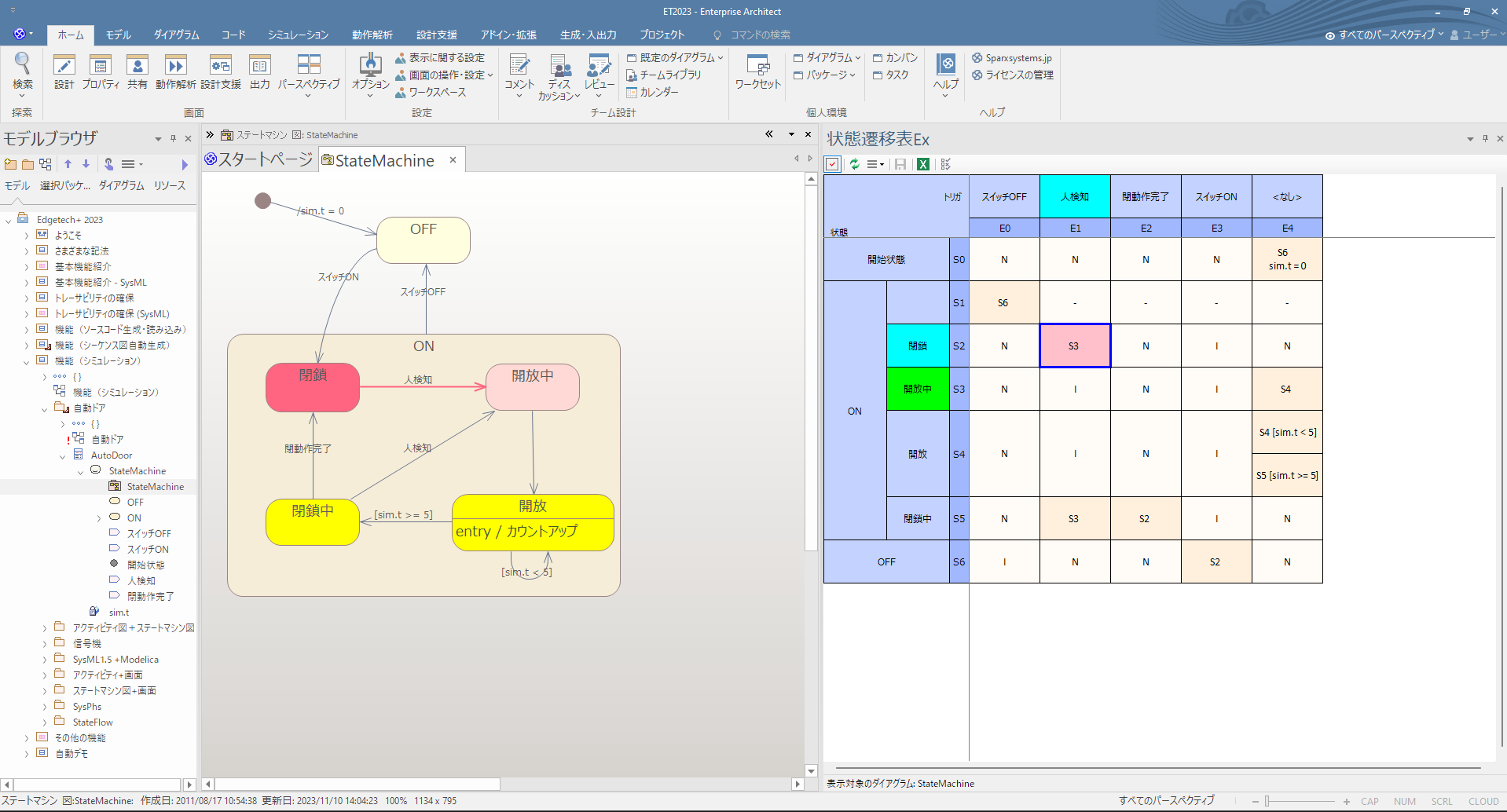Move item up with the up arrow

point(68,164)
